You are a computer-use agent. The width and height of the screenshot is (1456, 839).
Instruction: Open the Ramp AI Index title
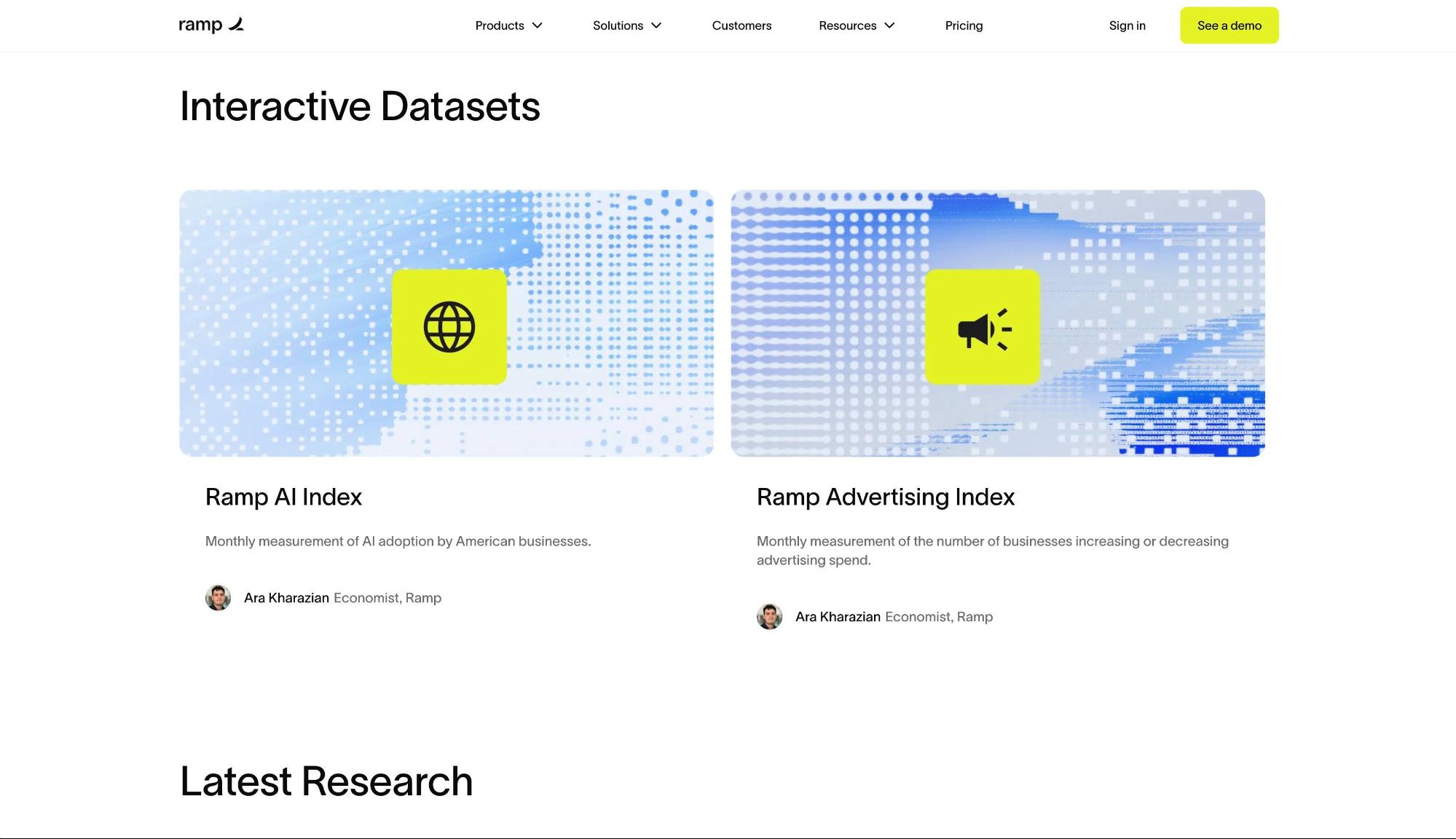(x=283, y=497)
